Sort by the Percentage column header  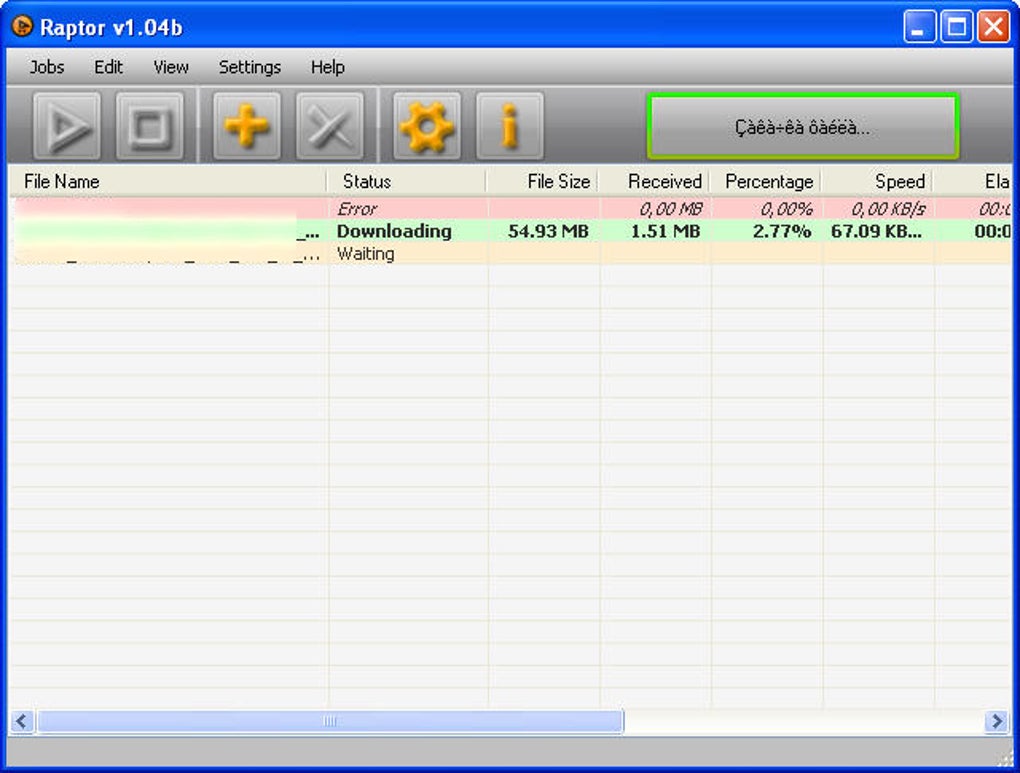(x=766, y=182)
